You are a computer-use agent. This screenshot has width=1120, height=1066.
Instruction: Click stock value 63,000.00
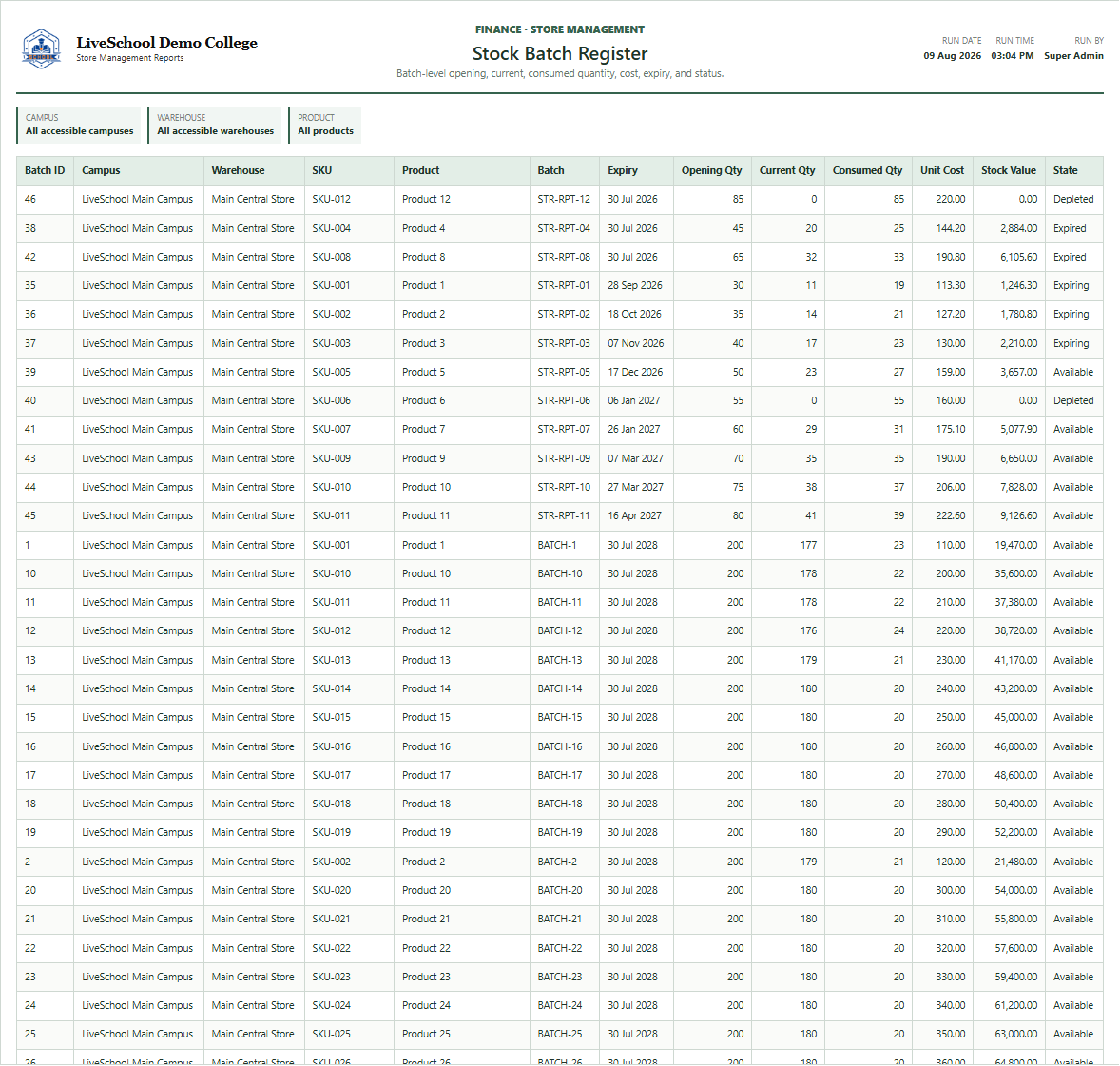(x=1015, y=1034)
